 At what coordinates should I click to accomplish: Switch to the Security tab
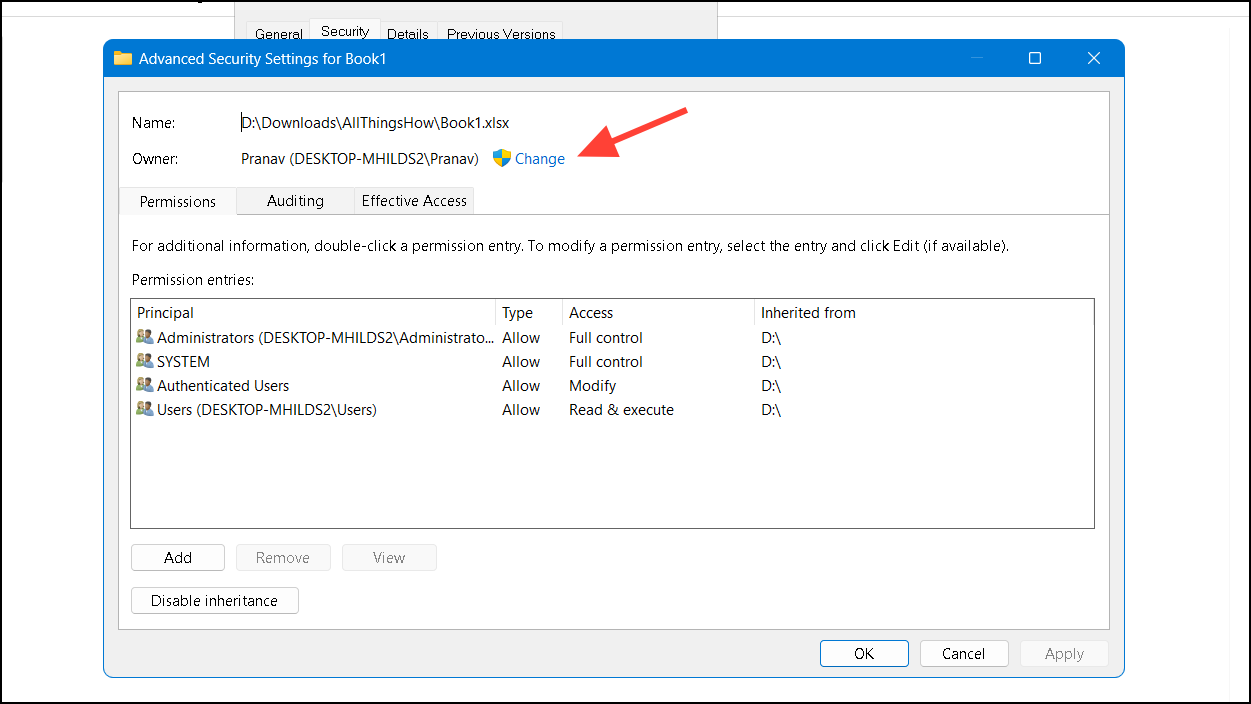[x=343, y=30]
